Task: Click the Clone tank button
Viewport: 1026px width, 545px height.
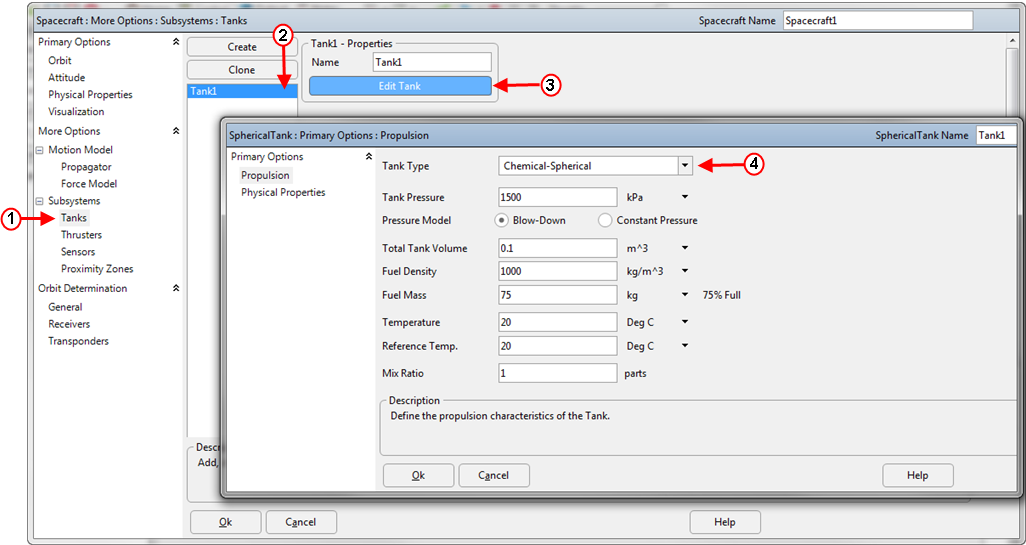Action: point(242,70)
